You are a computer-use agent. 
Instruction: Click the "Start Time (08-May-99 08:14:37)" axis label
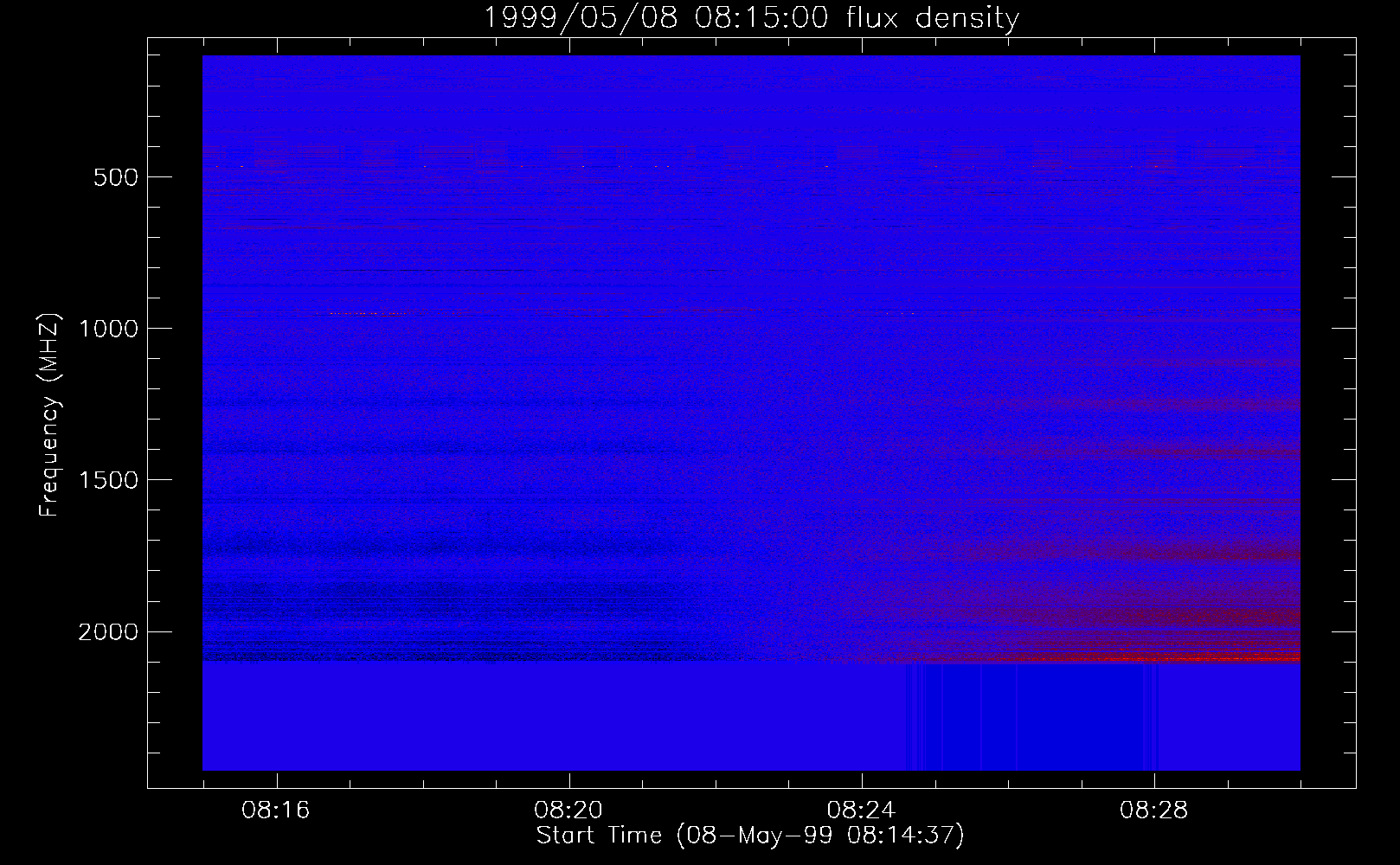coord(750,836)
